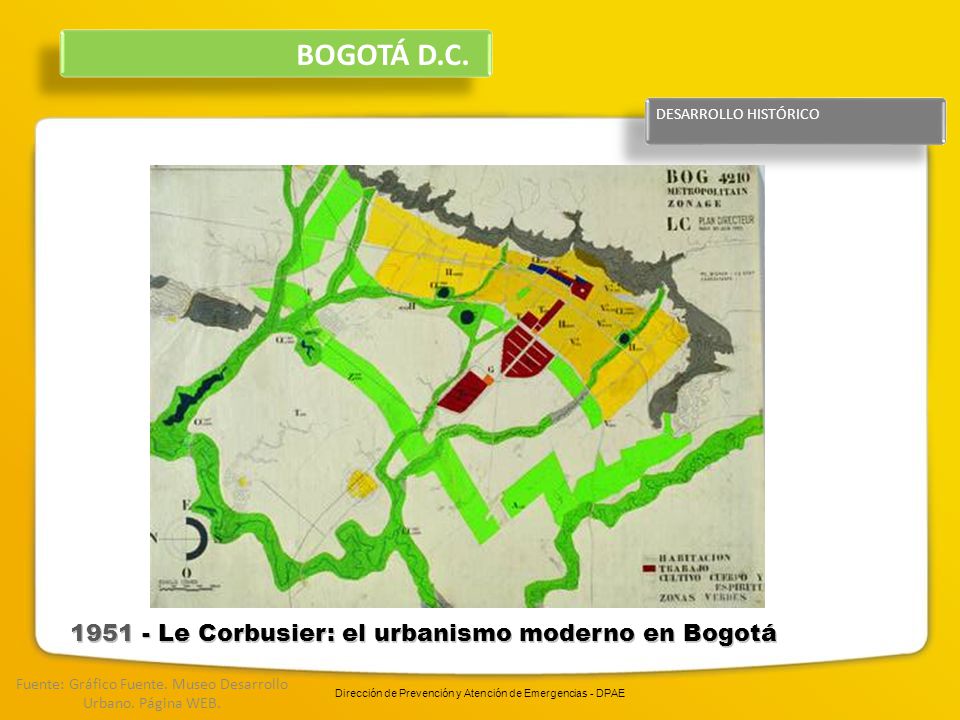Click the 'ZONAS VERDES' legend entry

[x=703, y=597]
